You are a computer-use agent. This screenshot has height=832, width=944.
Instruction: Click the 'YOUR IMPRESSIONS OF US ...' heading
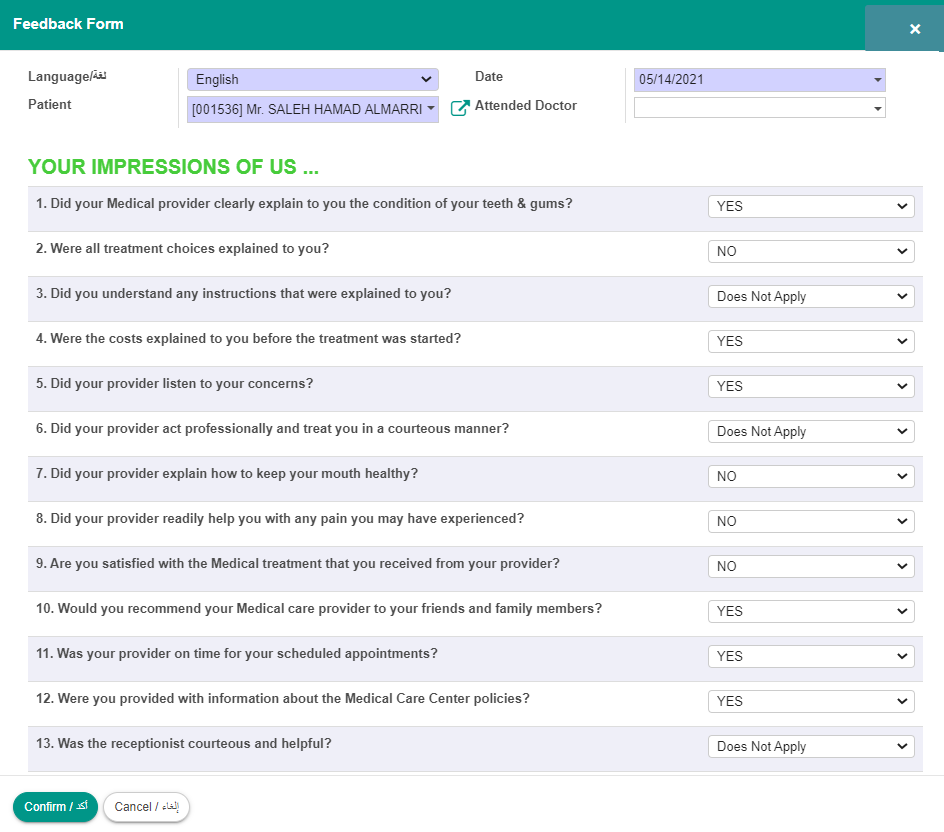pyautogui.click(x=173, y=167)
